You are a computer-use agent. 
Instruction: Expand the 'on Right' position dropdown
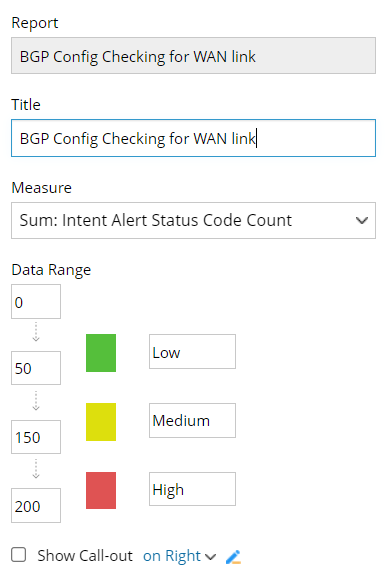point(179,556)
